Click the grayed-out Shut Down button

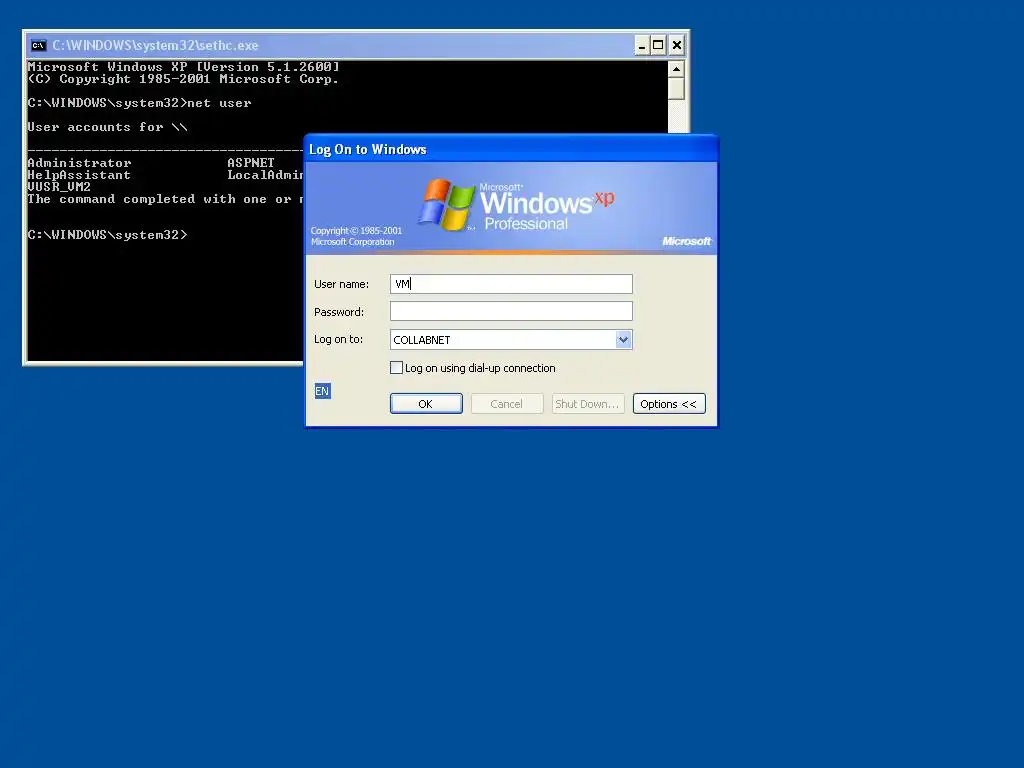[x=588, y=404]
